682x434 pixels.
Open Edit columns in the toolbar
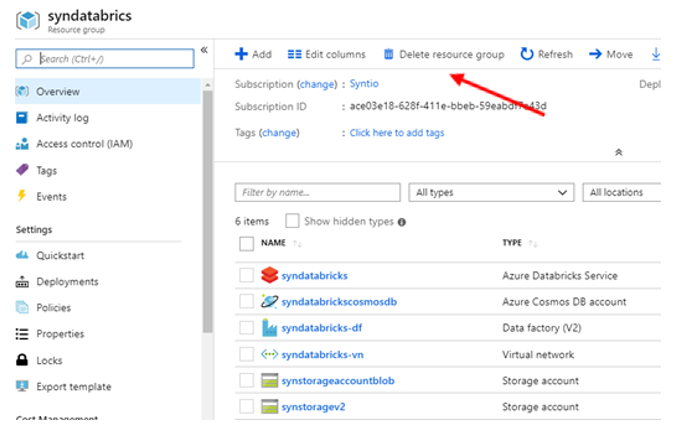[x=326, y=54]
